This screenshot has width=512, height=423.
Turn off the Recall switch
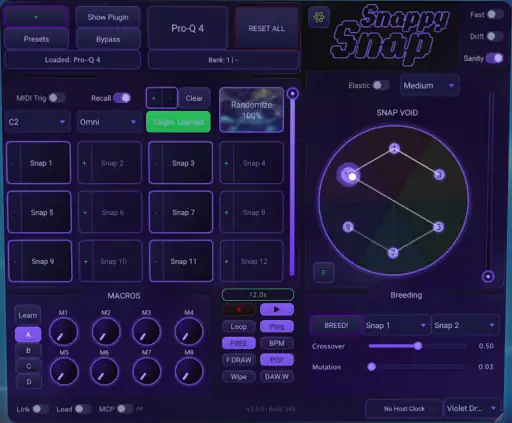click(x=122, y=98)
